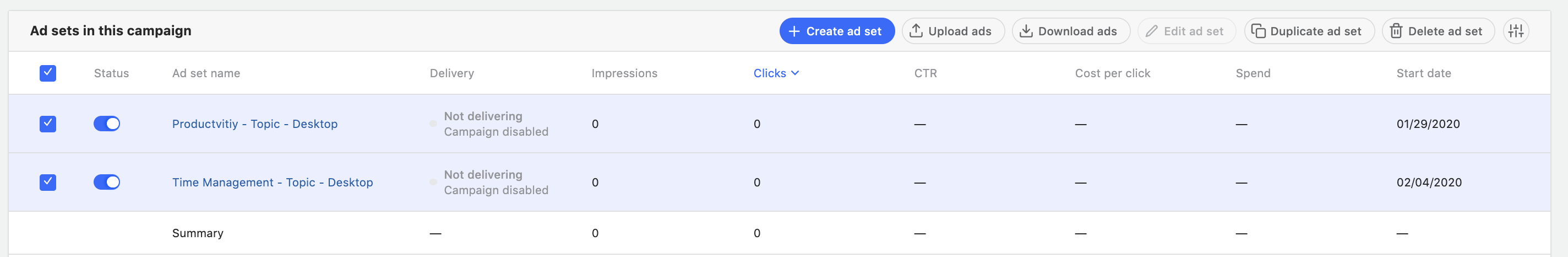Click the upload arrow icon for ads
1568x257 pixels.
[x=916, y=31]
